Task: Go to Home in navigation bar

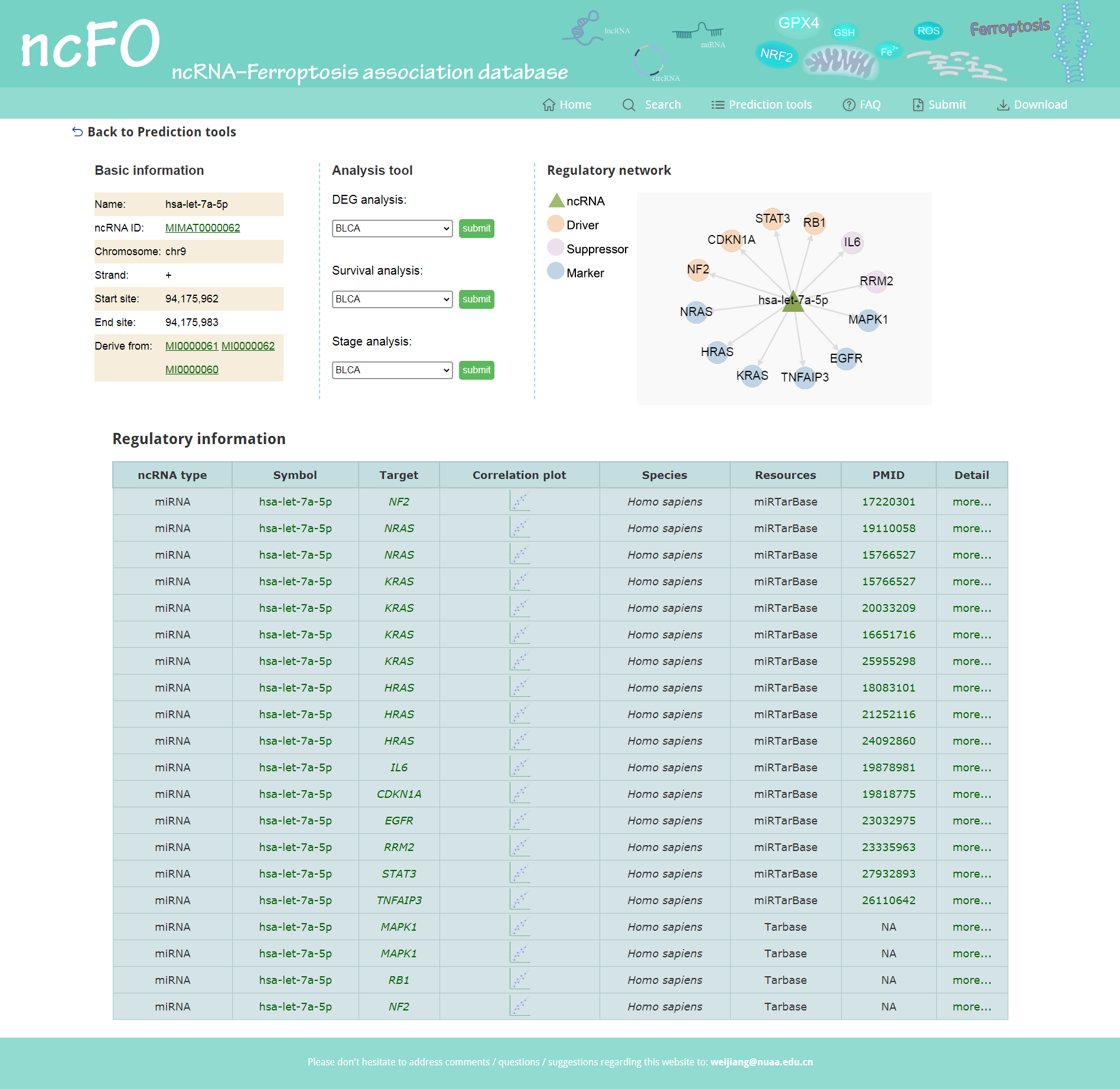Action: click(567, 105)
